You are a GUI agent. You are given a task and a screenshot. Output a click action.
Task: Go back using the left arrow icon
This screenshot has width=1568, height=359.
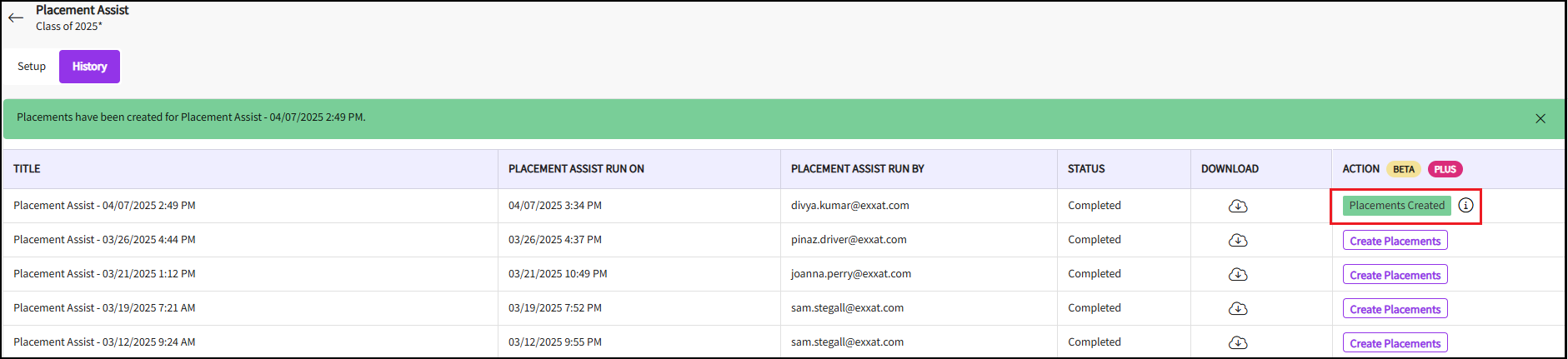16,17
